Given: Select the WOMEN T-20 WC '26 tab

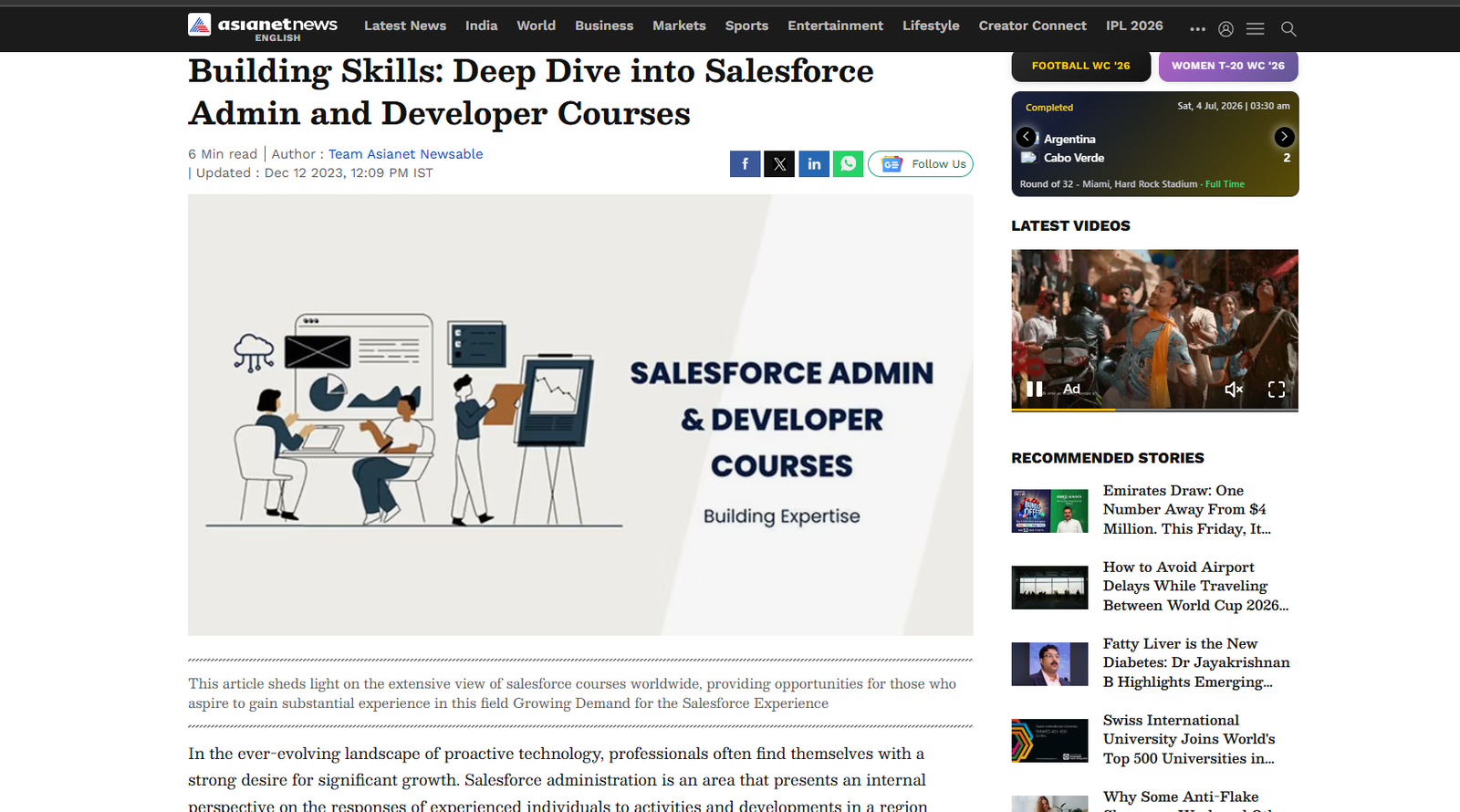Looking at the screenshot, I should [1228, 66].
